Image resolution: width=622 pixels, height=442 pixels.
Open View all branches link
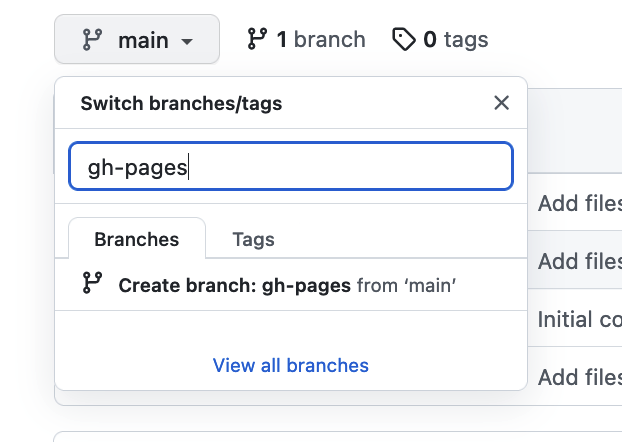pos(291,365)
